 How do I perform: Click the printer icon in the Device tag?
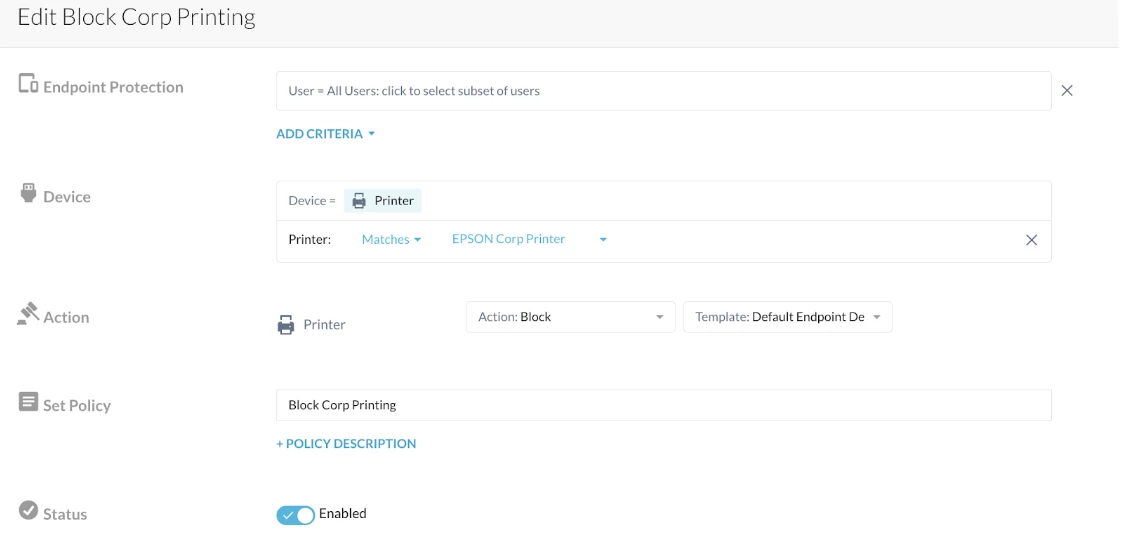[x=359, y=201]
